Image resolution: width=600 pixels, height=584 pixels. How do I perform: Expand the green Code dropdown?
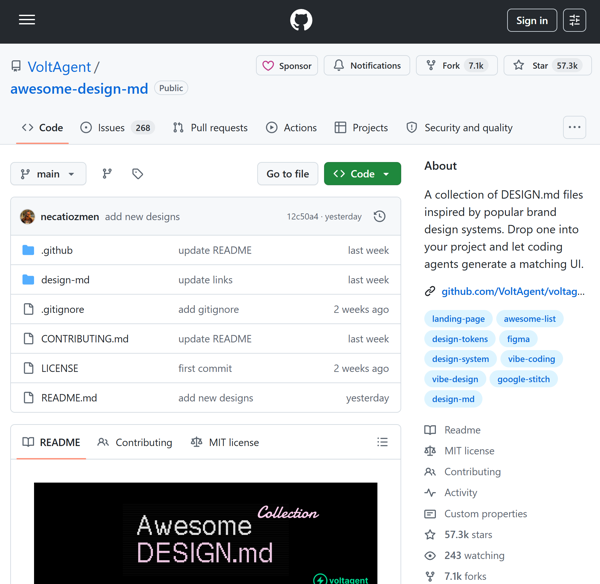362,174
